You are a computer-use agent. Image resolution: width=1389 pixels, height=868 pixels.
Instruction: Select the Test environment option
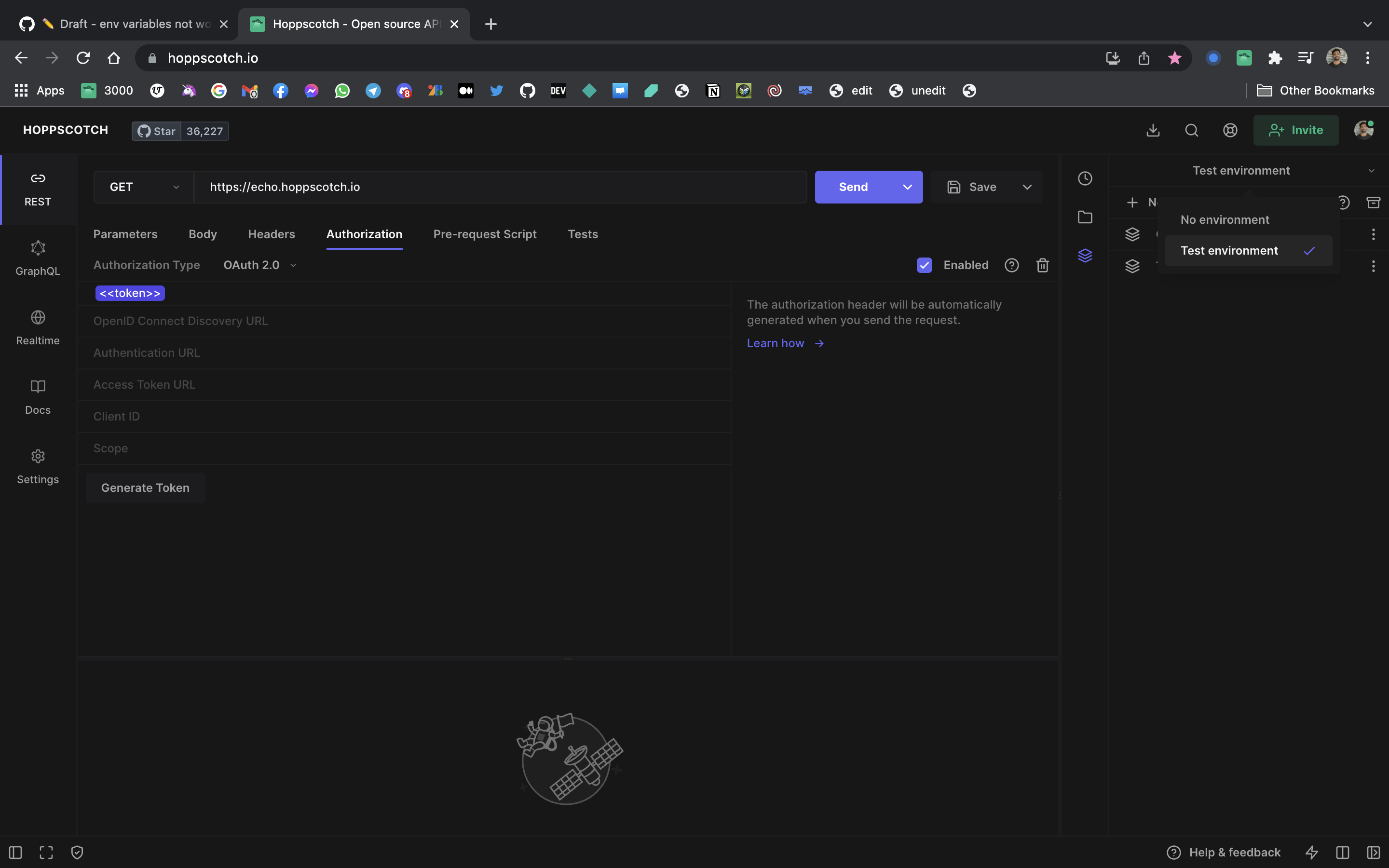point(1229,251)
